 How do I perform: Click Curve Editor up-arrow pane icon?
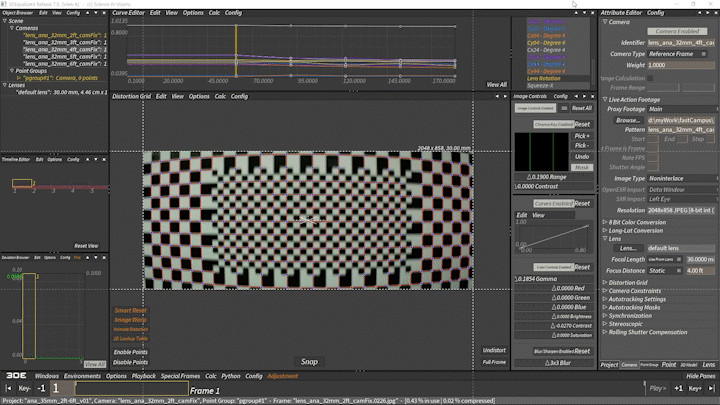(x=576, y=13)
